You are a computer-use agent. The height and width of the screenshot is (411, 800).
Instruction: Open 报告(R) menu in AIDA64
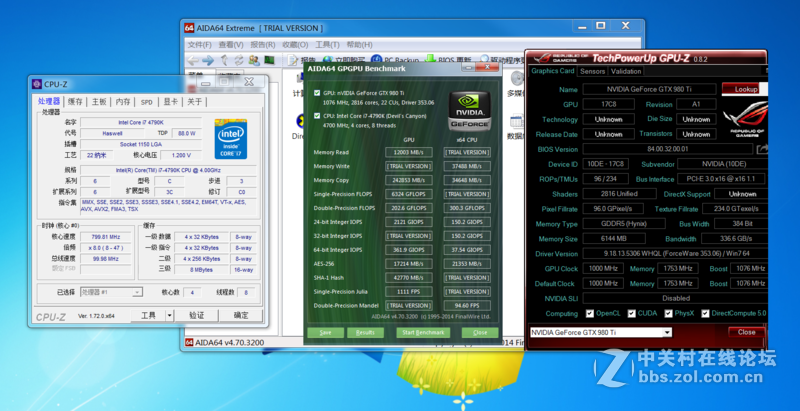coord(263,44)
